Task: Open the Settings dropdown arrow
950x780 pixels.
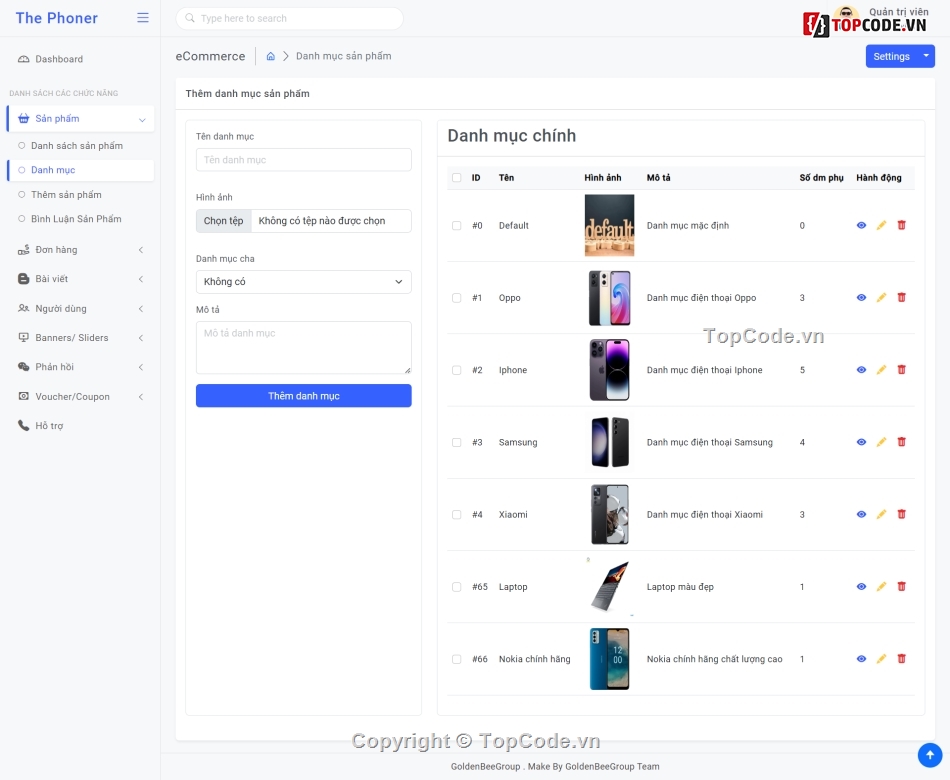Action: point(926,56)
